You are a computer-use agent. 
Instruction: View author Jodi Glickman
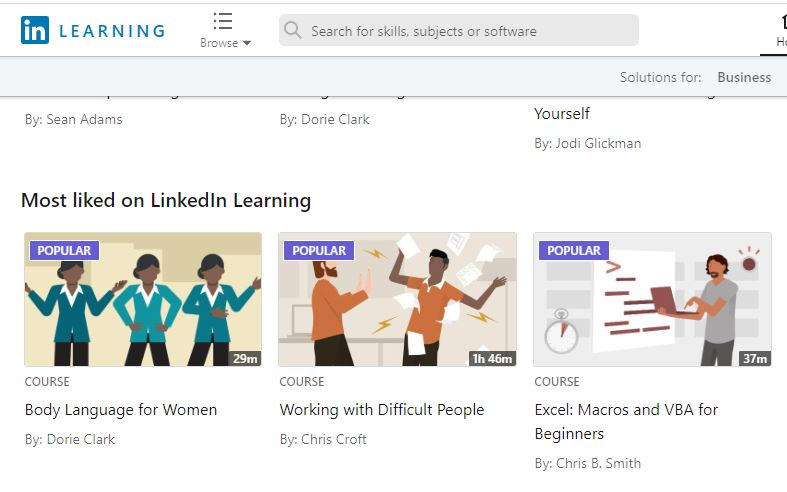[x=598, y=144]
